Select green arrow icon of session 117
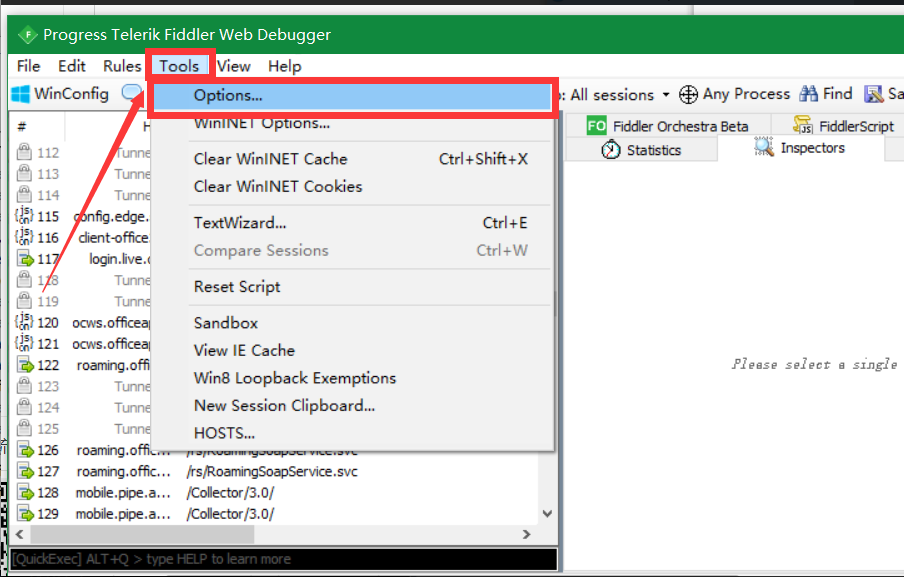This screenshot has width=904, height=577. [25, 259]
